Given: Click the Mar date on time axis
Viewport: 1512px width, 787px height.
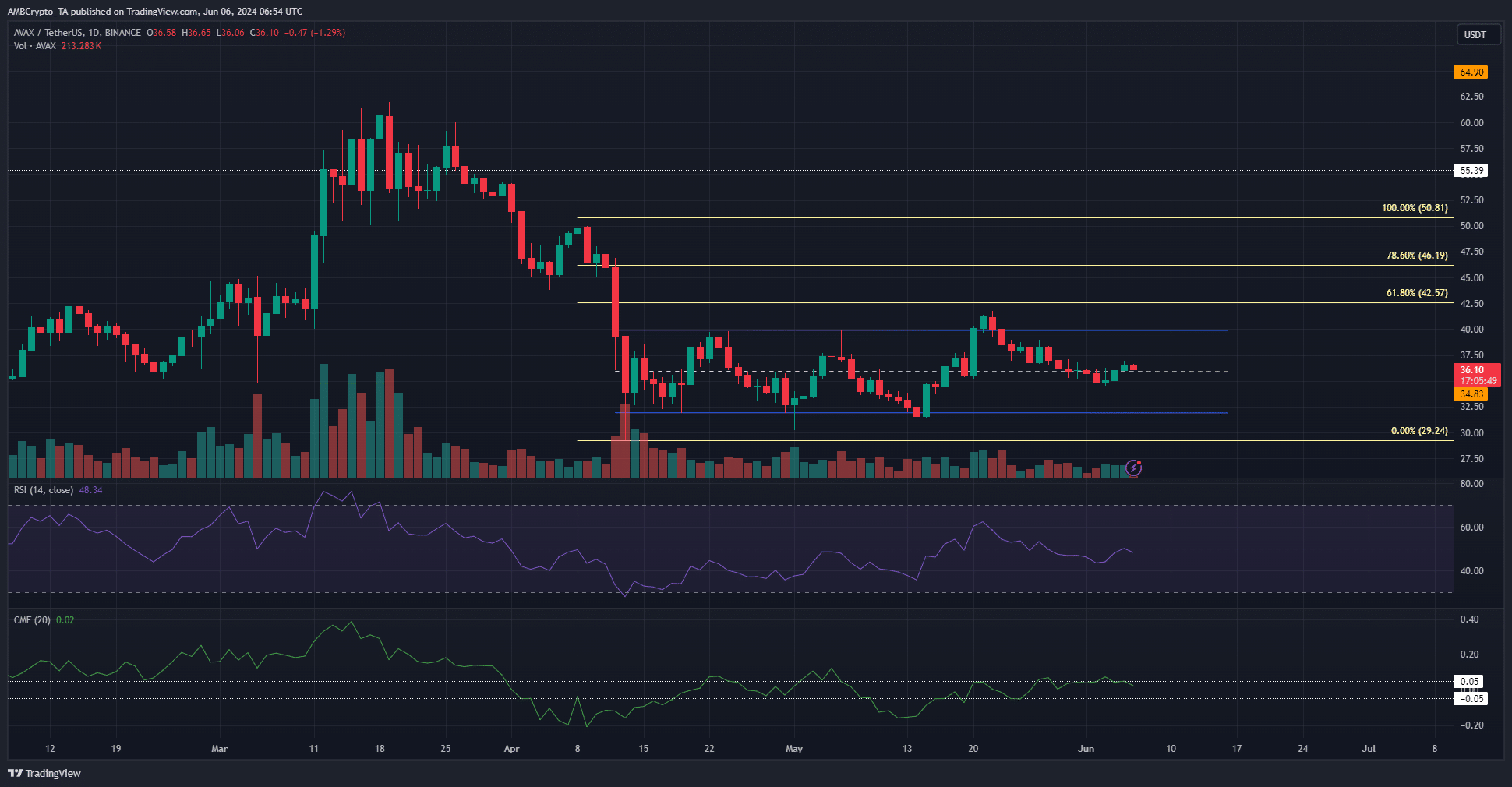Looking at the screenshot, I should pos(220,749).
